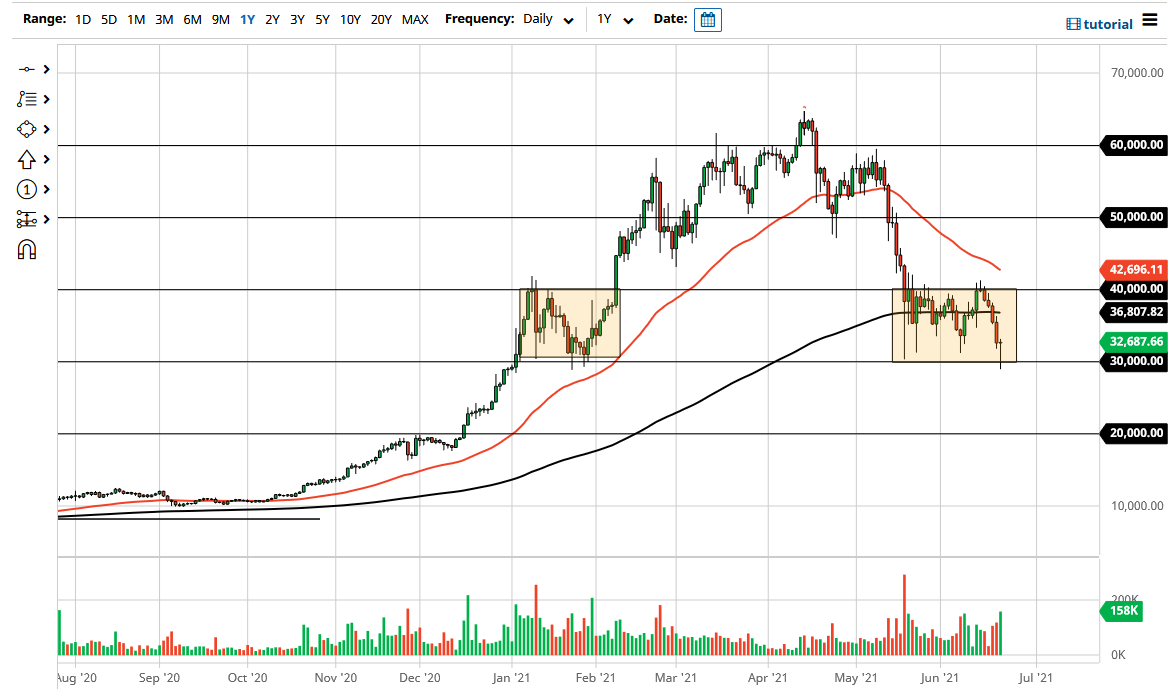Expand the trendline tool options chevron
This screenshot has height=697, width=1175.
click(44, 69)
